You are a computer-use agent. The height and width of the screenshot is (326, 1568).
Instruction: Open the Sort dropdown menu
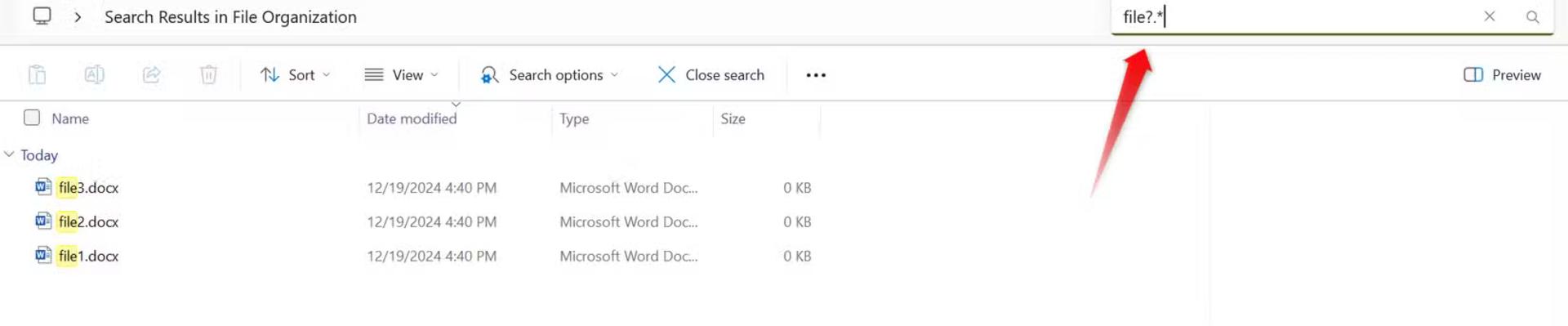click(x=296, y=74)
